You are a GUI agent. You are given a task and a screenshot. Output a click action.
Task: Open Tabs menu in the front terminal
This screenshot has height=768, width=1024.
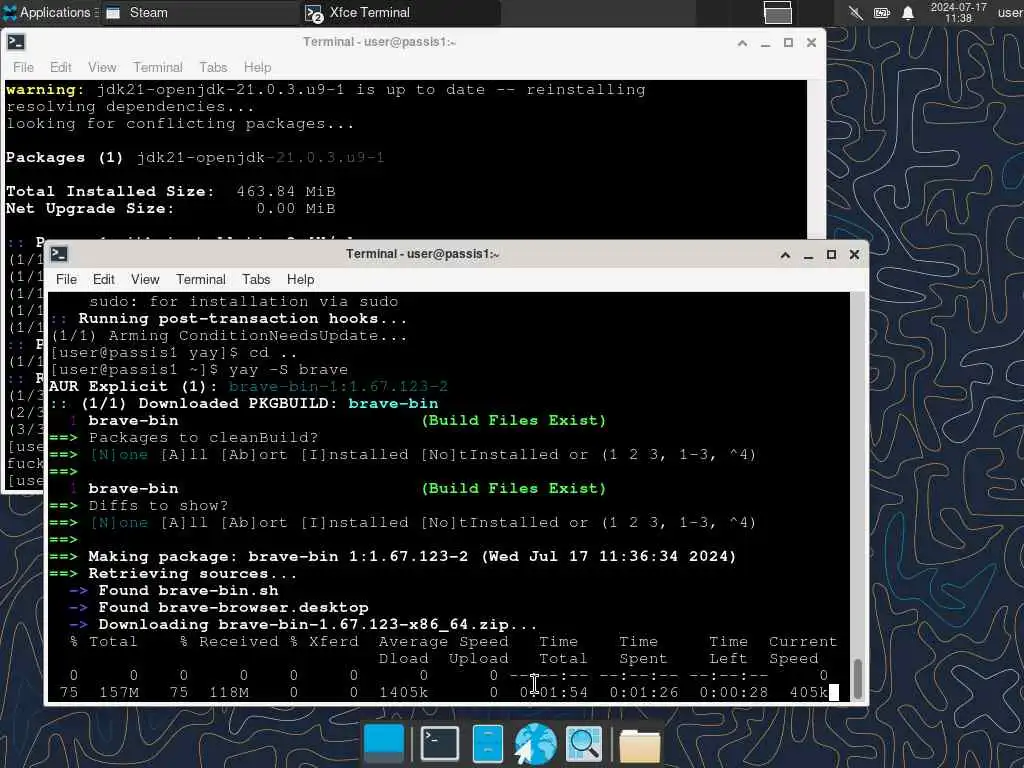coord(256,280)
